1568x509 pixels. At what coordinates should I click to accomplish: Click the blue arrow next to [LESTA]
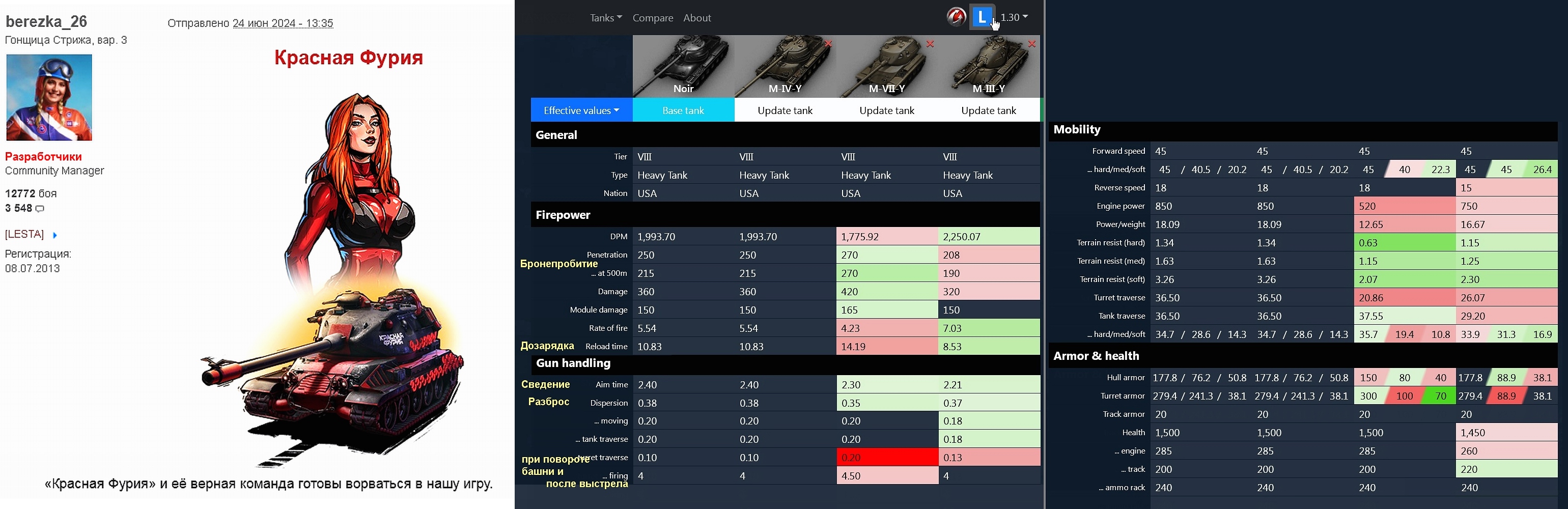point(55,235)
